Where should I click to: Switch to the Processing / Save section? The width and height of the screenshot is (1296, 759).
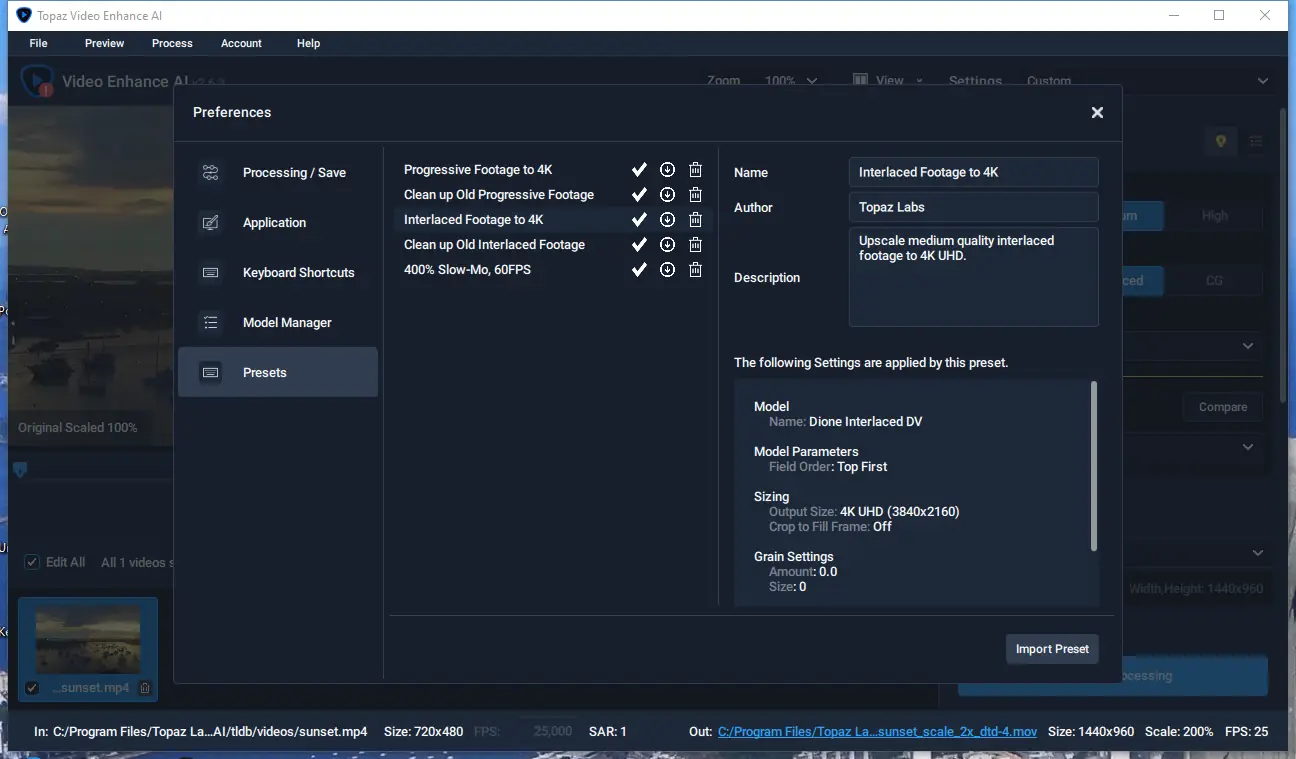pos(278,173)
